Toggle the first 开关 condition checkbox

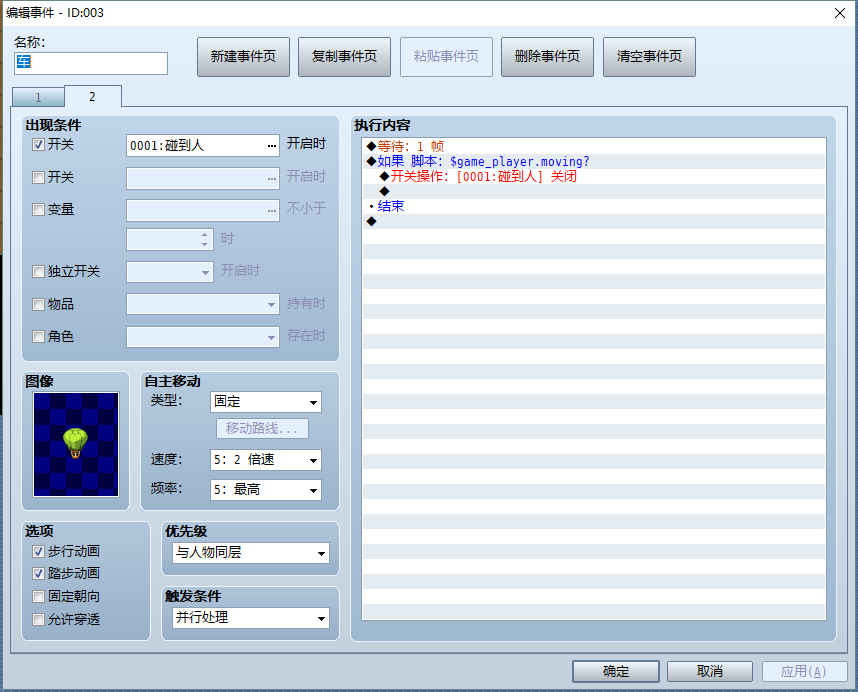click(x=38, y=145)
